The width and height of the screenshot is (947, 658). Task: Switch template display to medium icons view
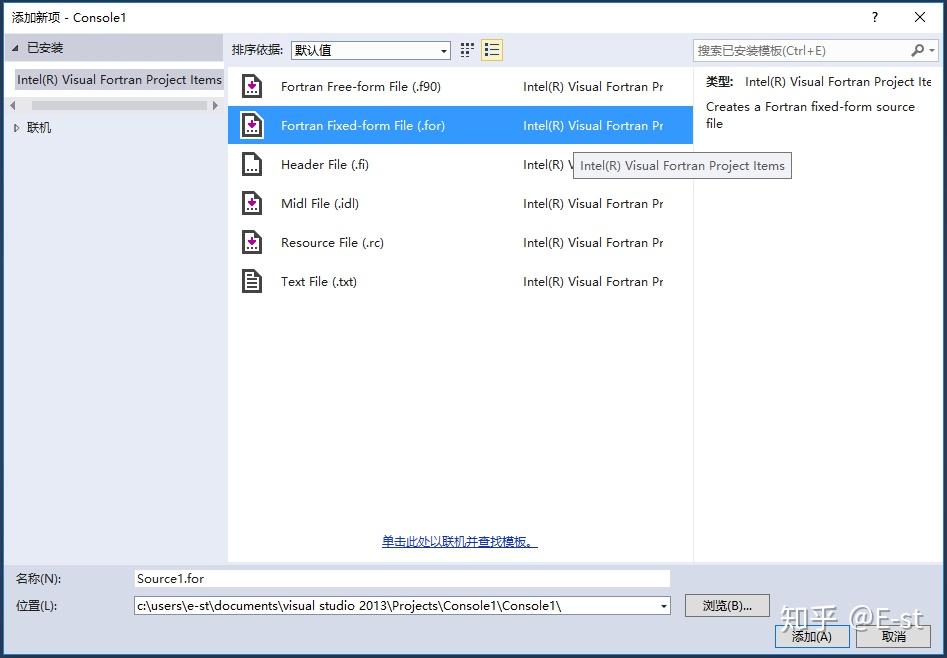[466, 49]
